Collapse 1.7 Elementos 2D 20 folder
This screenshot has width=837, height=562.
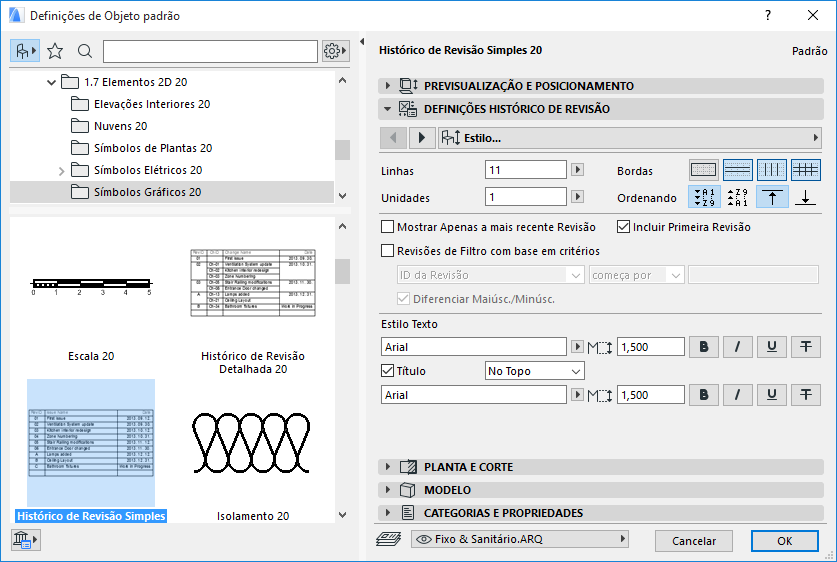pyautogui.click(x=51, y=82)
